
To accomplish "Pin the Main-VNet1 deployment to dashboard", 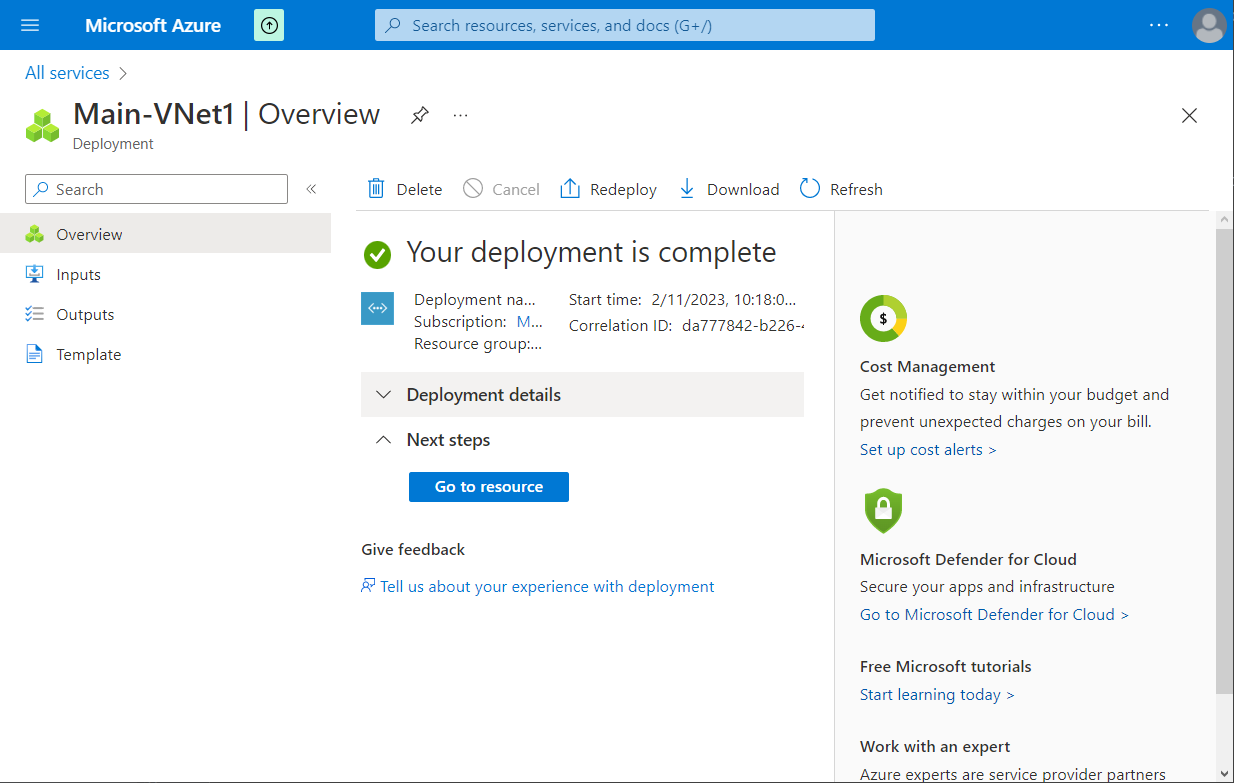I will coord(420,115).
